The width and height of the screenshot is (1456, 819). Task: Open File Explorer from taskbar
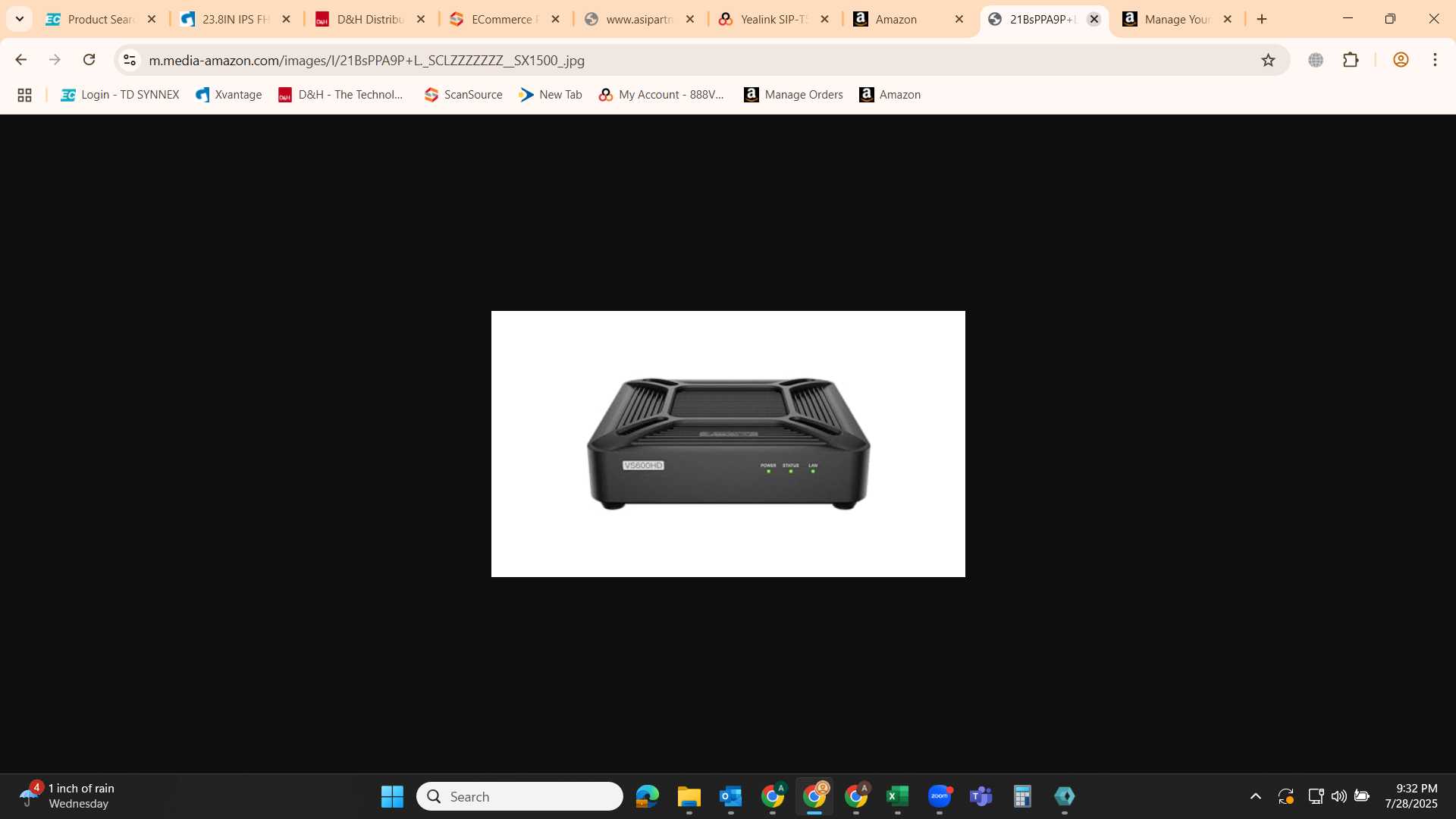[x=689, y=796]
